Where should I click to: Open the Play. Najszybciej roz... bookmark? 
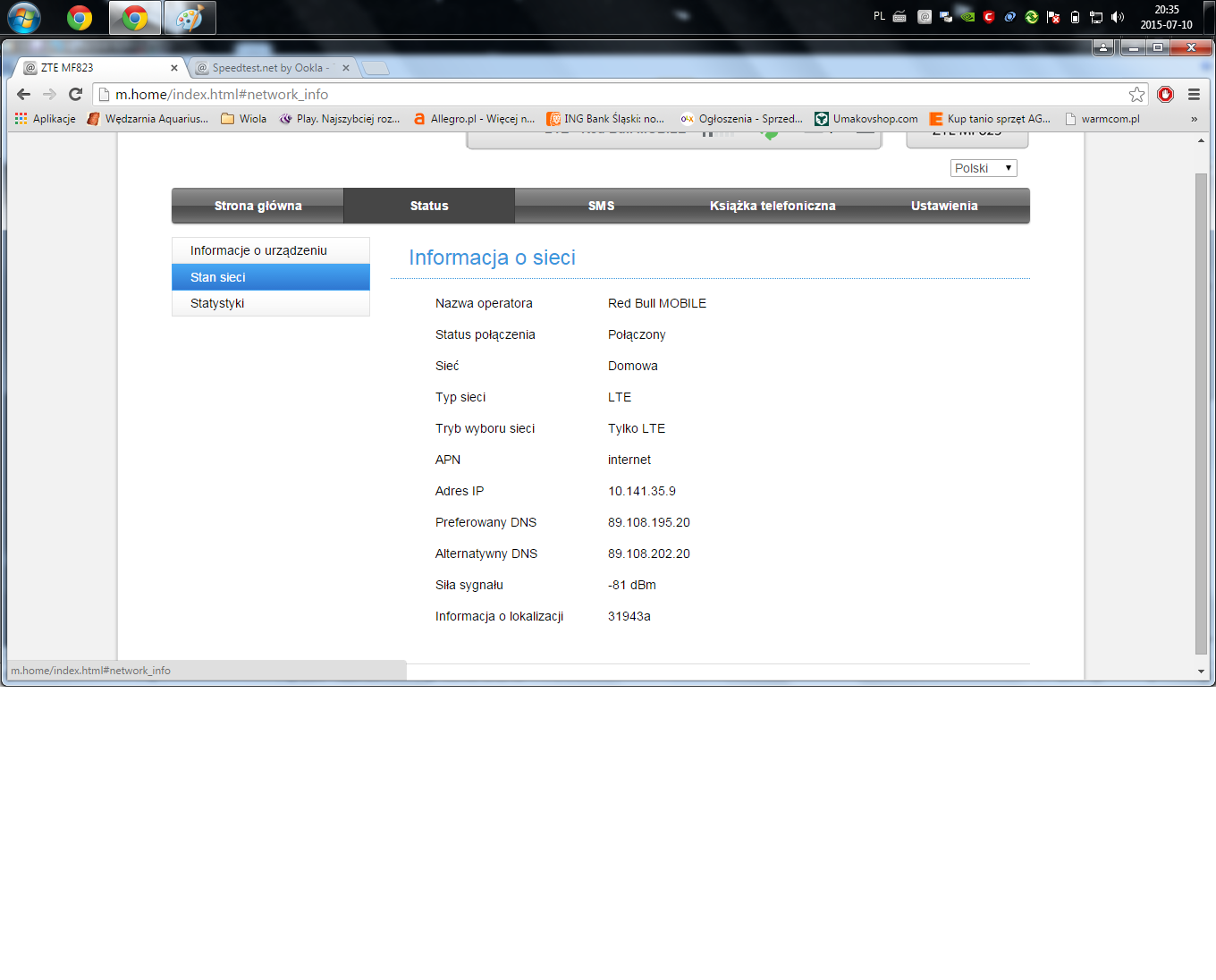pyautogui.click(x=340, y=119)
